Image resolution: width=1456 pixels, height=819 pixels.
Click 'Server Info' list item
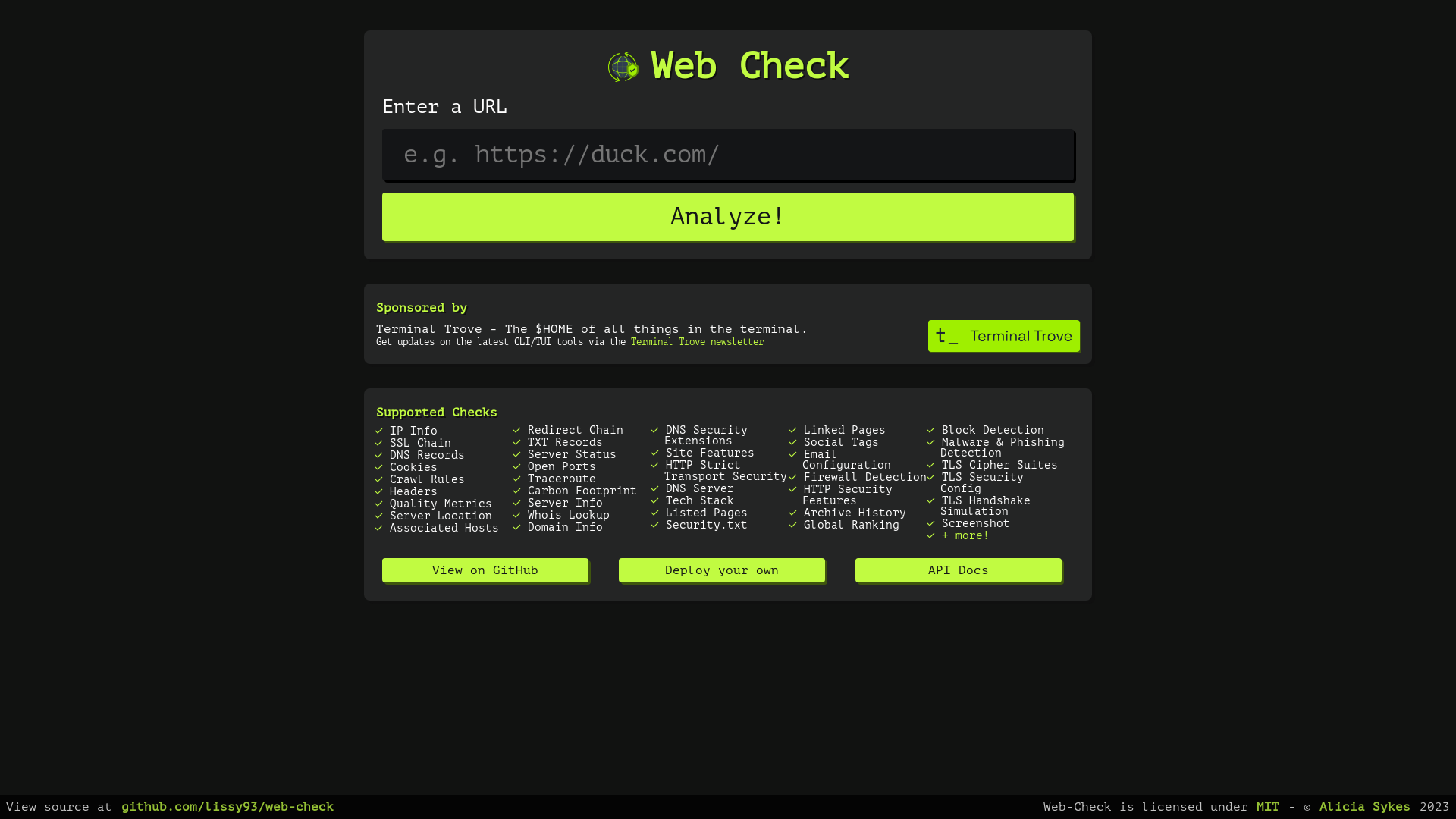(x=565, y=503)
